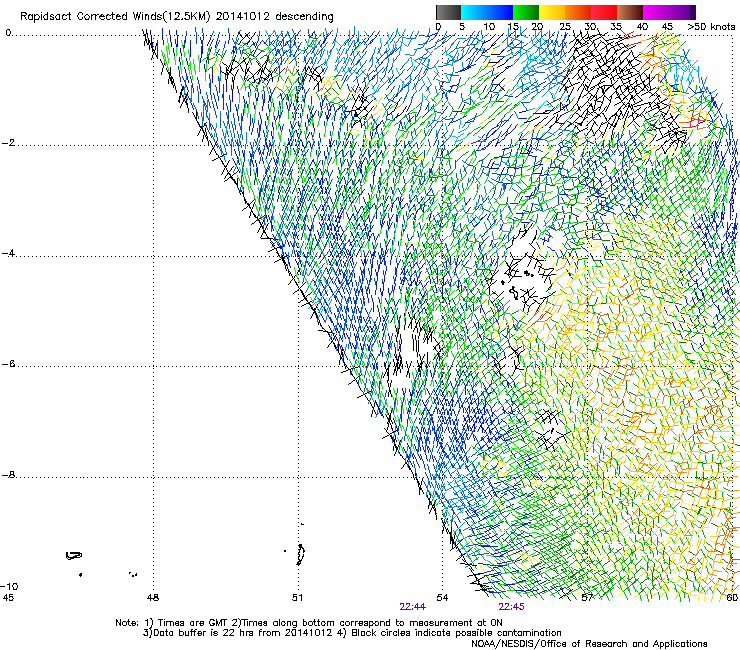Click the island outline near 46E, 9S
The image size is (740, 650).
[x=74, y=556]
